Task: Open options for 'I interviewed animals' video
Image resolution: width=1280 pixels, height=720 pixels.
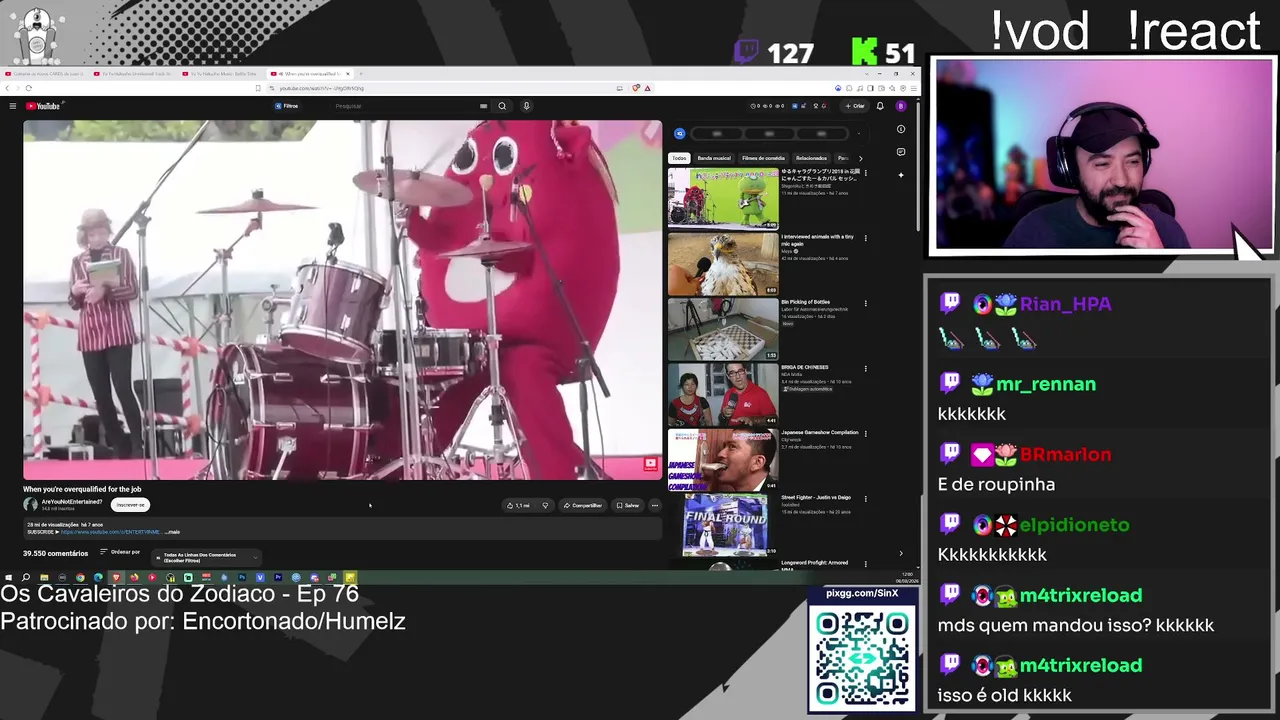Action: (x=865, y=238)
